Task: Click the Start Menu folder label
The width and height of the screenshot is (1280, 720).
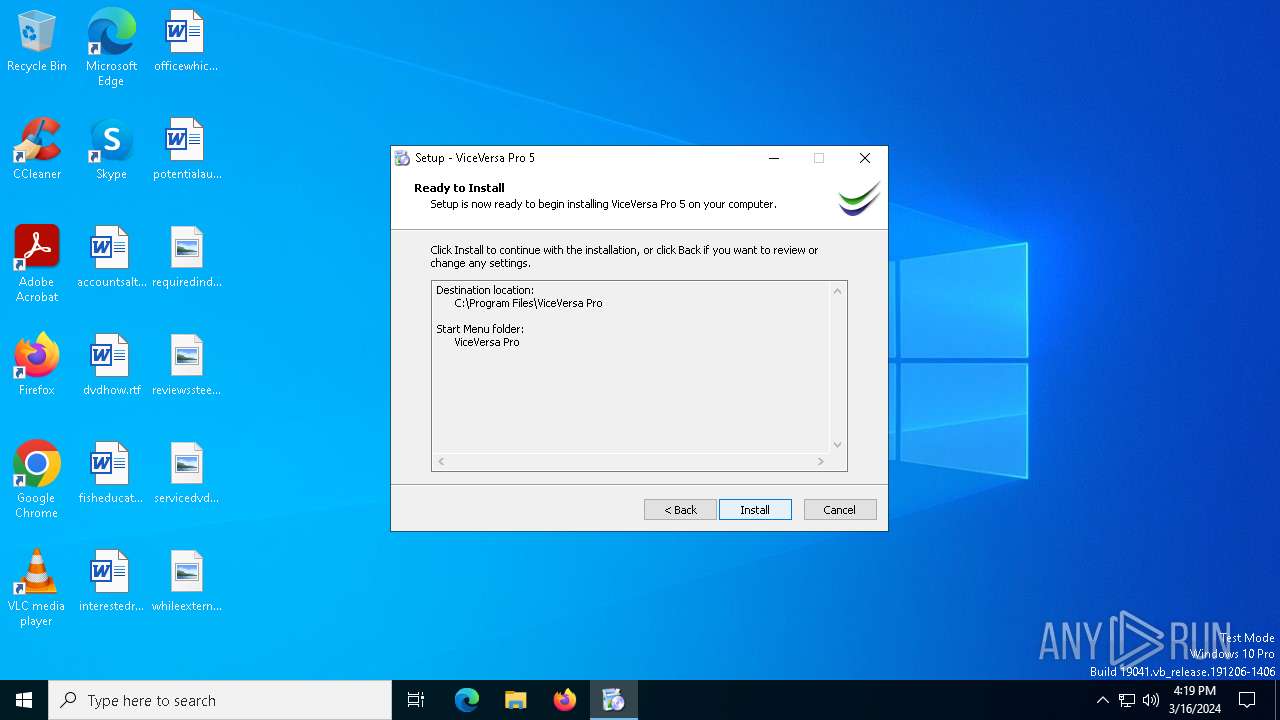Action: [480, 329]
